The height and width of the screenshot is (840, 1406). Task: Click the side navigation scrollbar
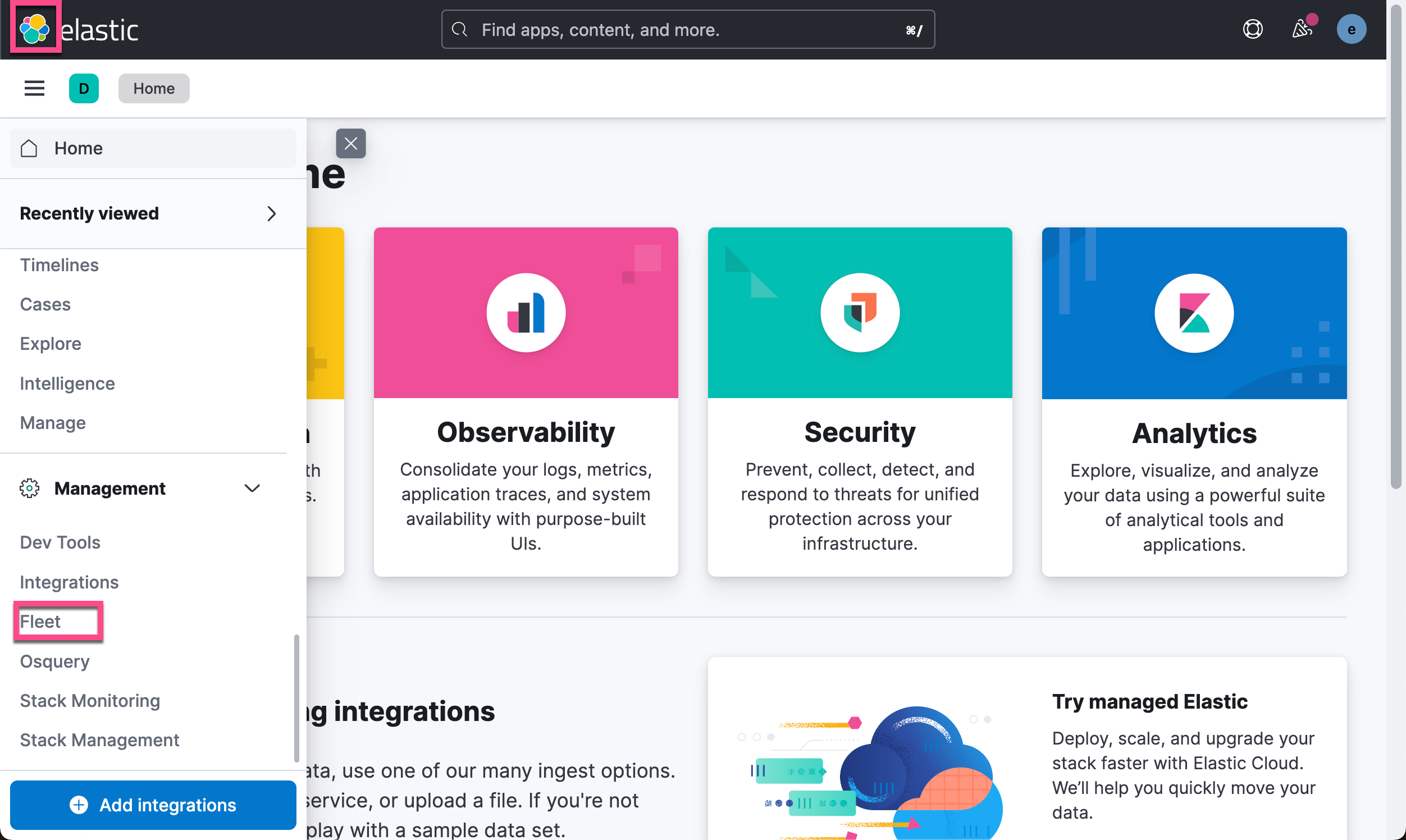point(296,697)
